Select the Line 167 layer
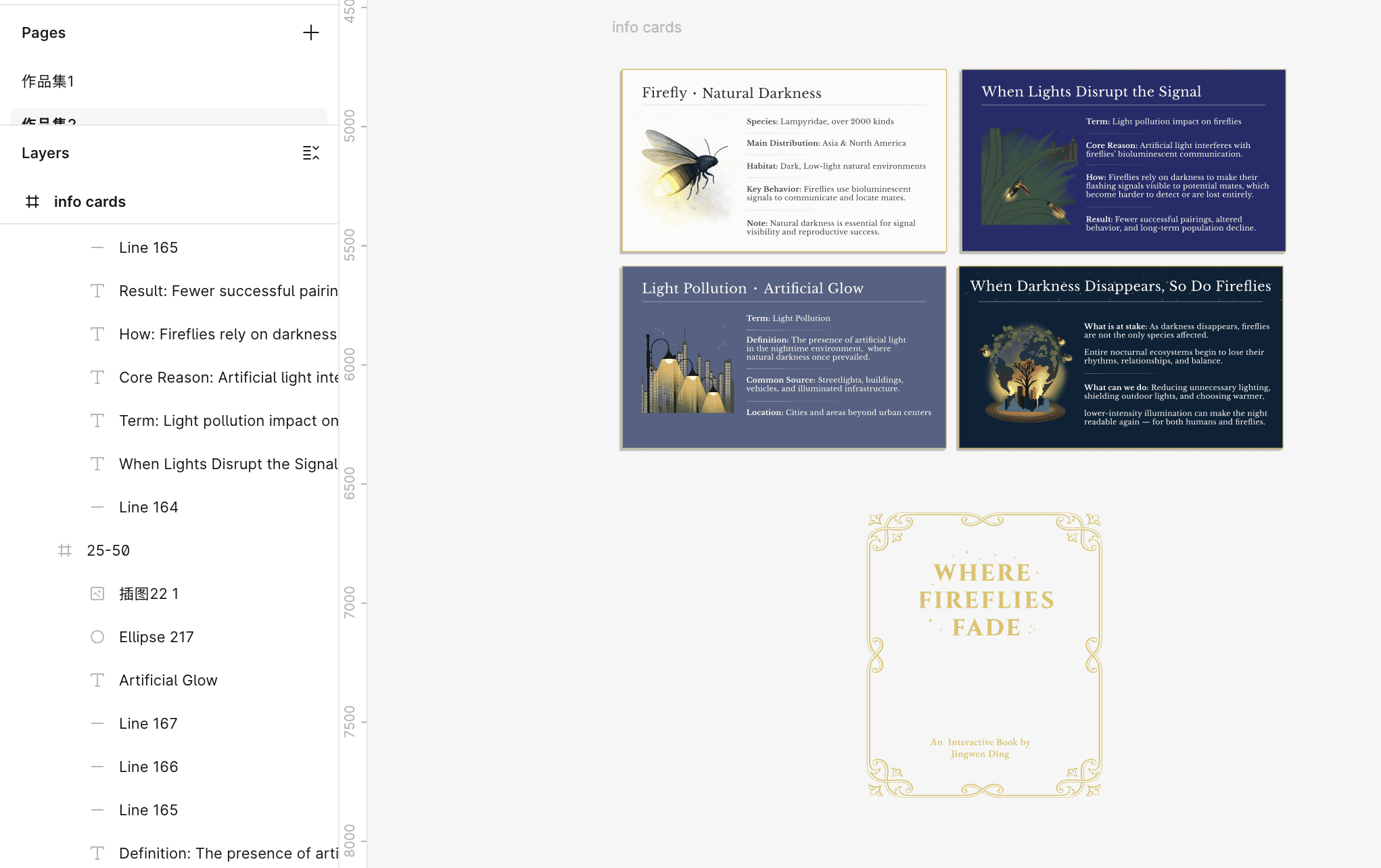 (148, 723)
